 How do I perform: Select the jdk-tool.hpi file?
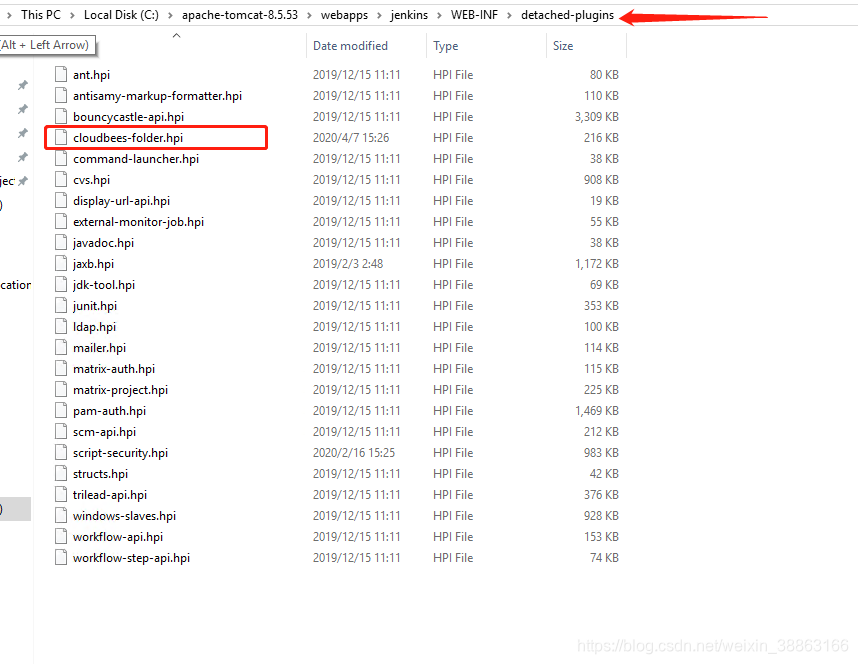click(104, 285)
